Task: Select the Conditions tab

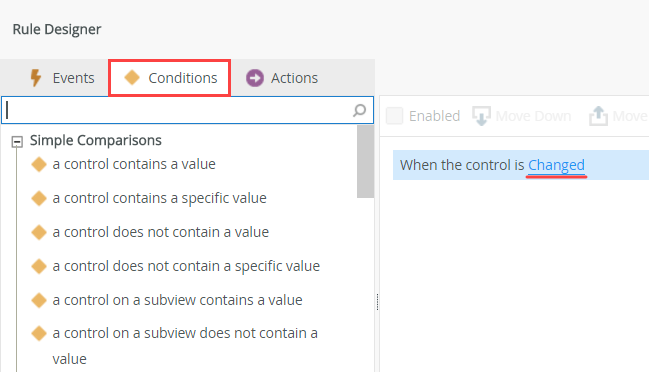Action: 170,78
